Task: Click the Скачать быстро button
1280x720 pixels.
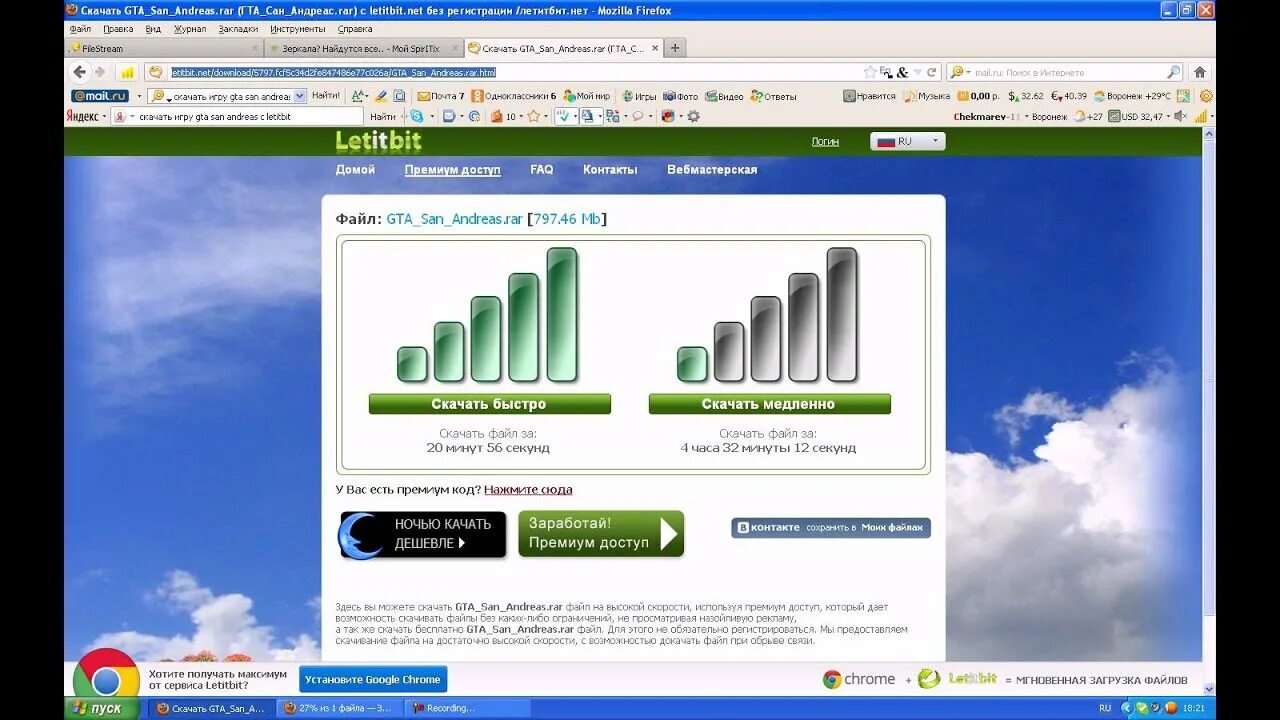Action: [489, 404]
